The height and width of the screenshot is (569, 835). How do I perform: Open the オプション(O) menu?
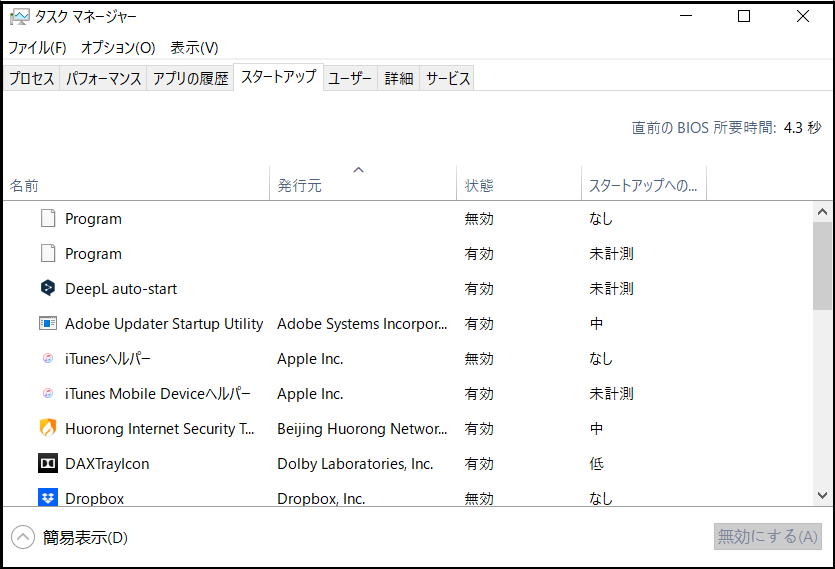118,48
